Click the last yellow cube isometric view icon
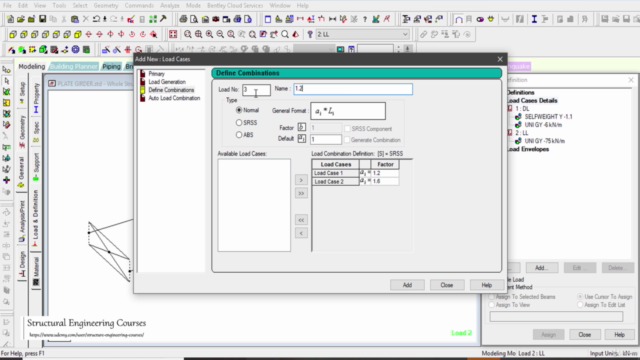640x360 pixels. tap(78, 34)
